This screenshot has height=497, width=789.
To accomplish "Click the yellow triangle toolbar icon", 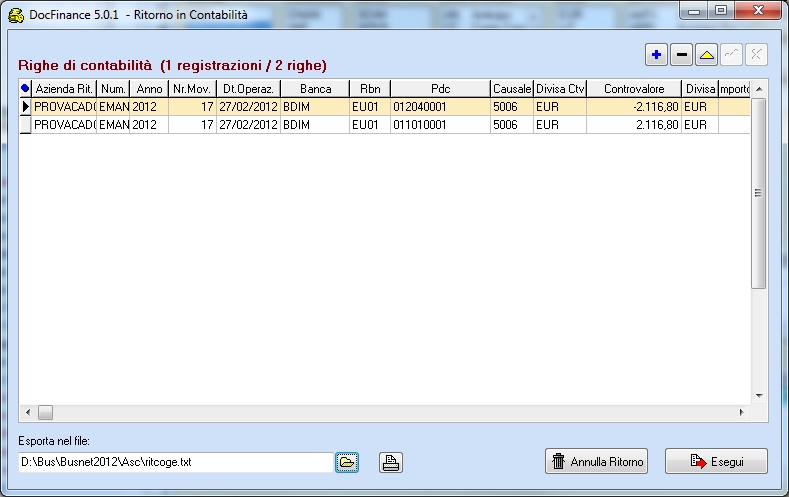I will 706,55.
